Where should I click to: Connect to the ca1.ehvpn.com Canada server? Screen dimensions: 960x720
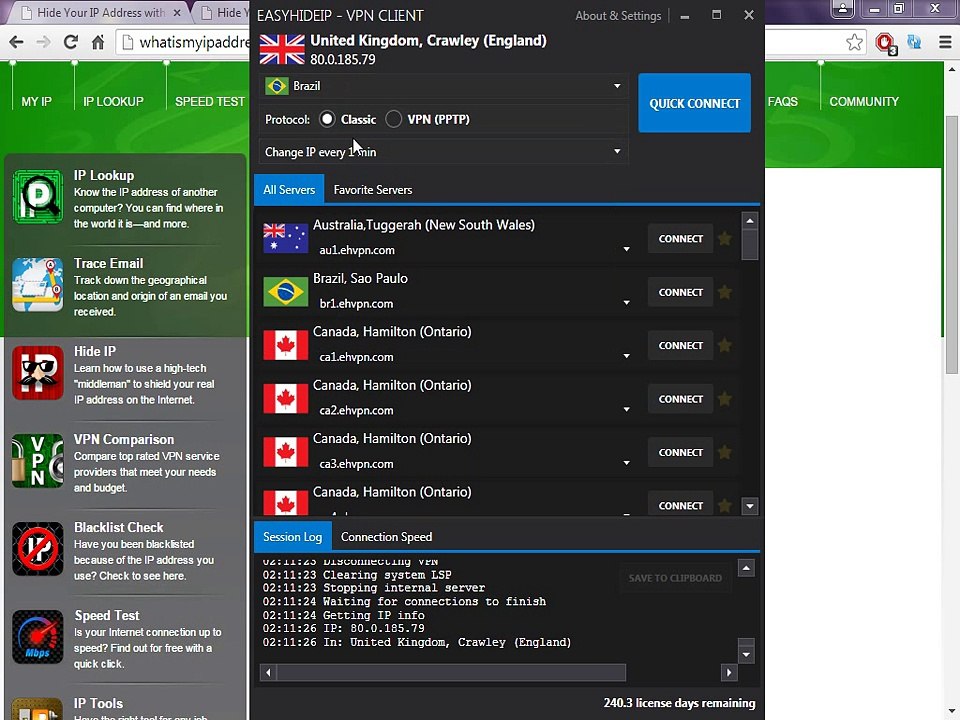point(680,346)
